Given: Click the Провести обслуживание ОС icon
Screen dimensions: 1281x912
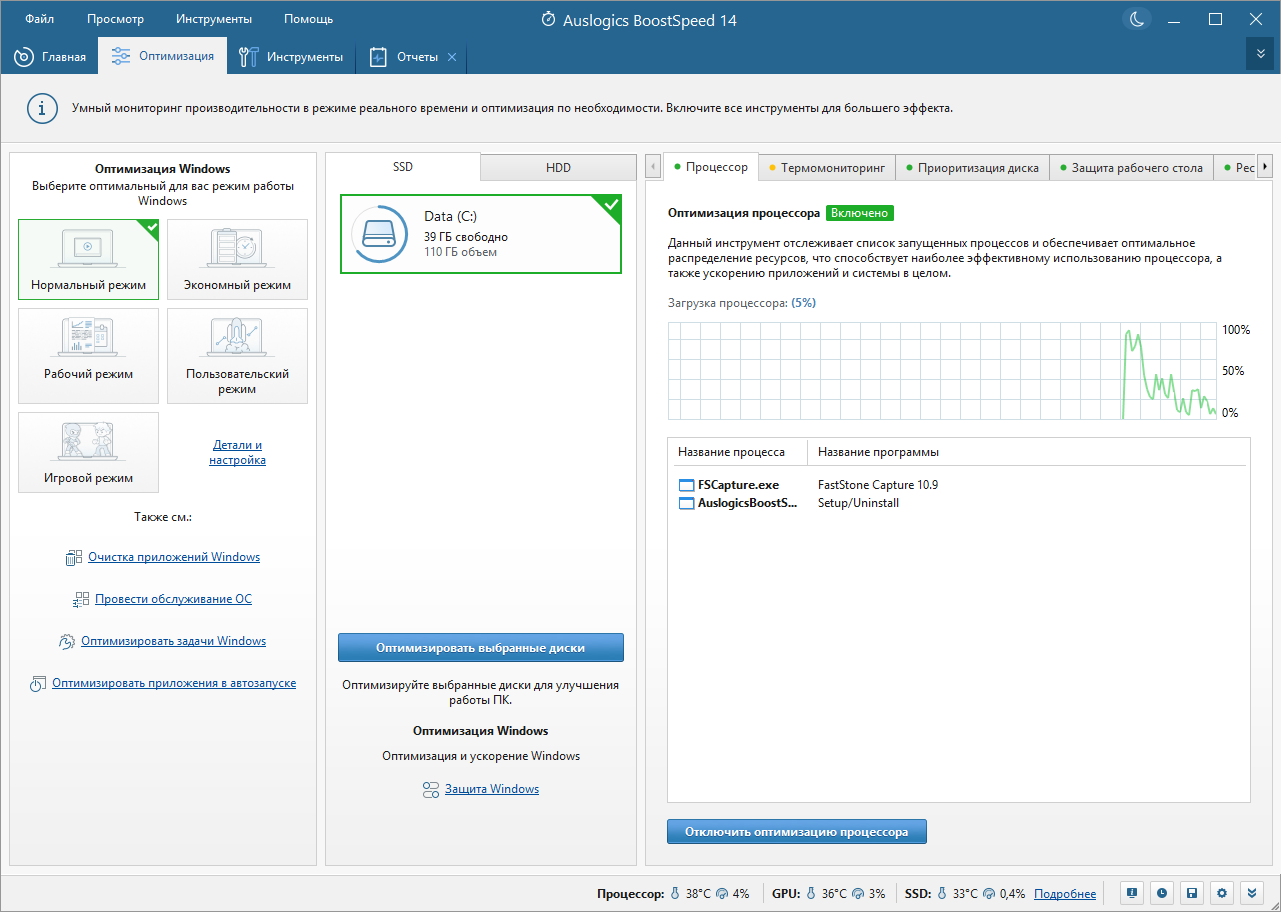Looking at the screenshot, I should click(81, 600).
